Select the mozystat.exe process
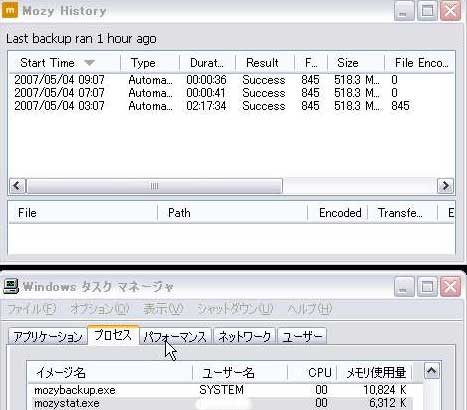The image size is (467, 410). pyautogui.click(x=67, y=403)
